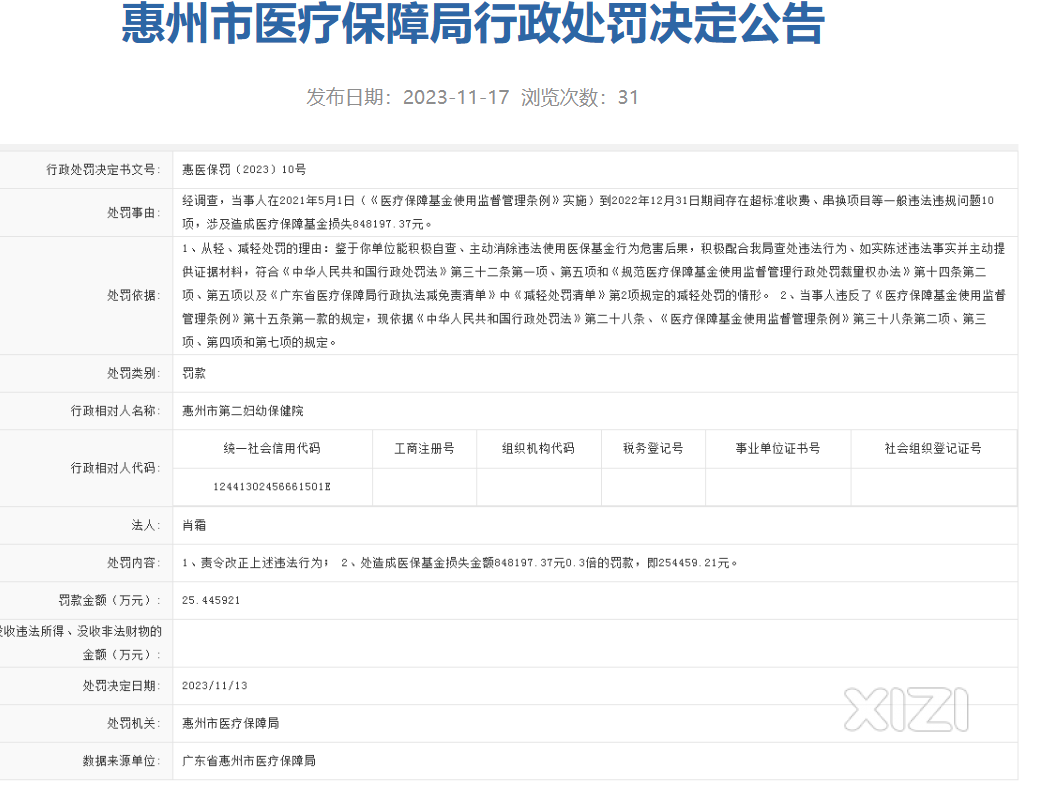
Task: Click the line beginning 项、第四项和第七项的规定
Action: point(259,343)
